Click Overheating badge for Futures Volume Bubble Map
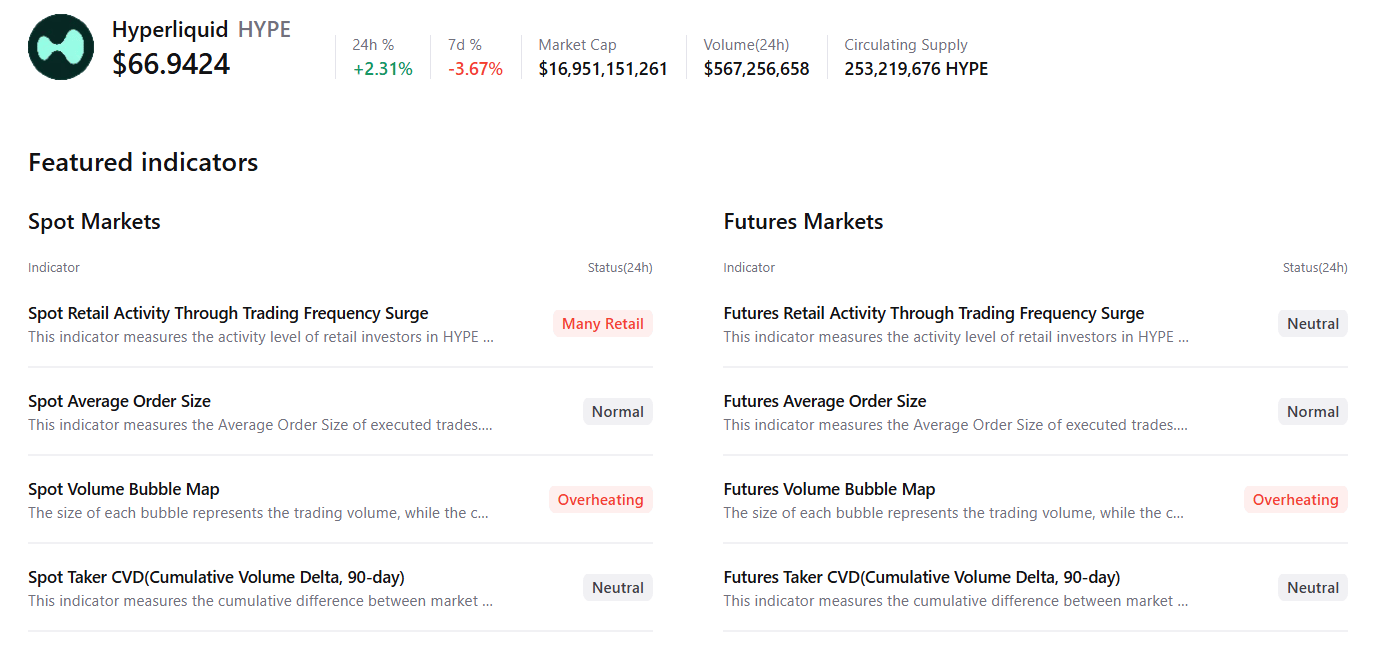Screen dimensions: 1385x652 click(1296, 499)
